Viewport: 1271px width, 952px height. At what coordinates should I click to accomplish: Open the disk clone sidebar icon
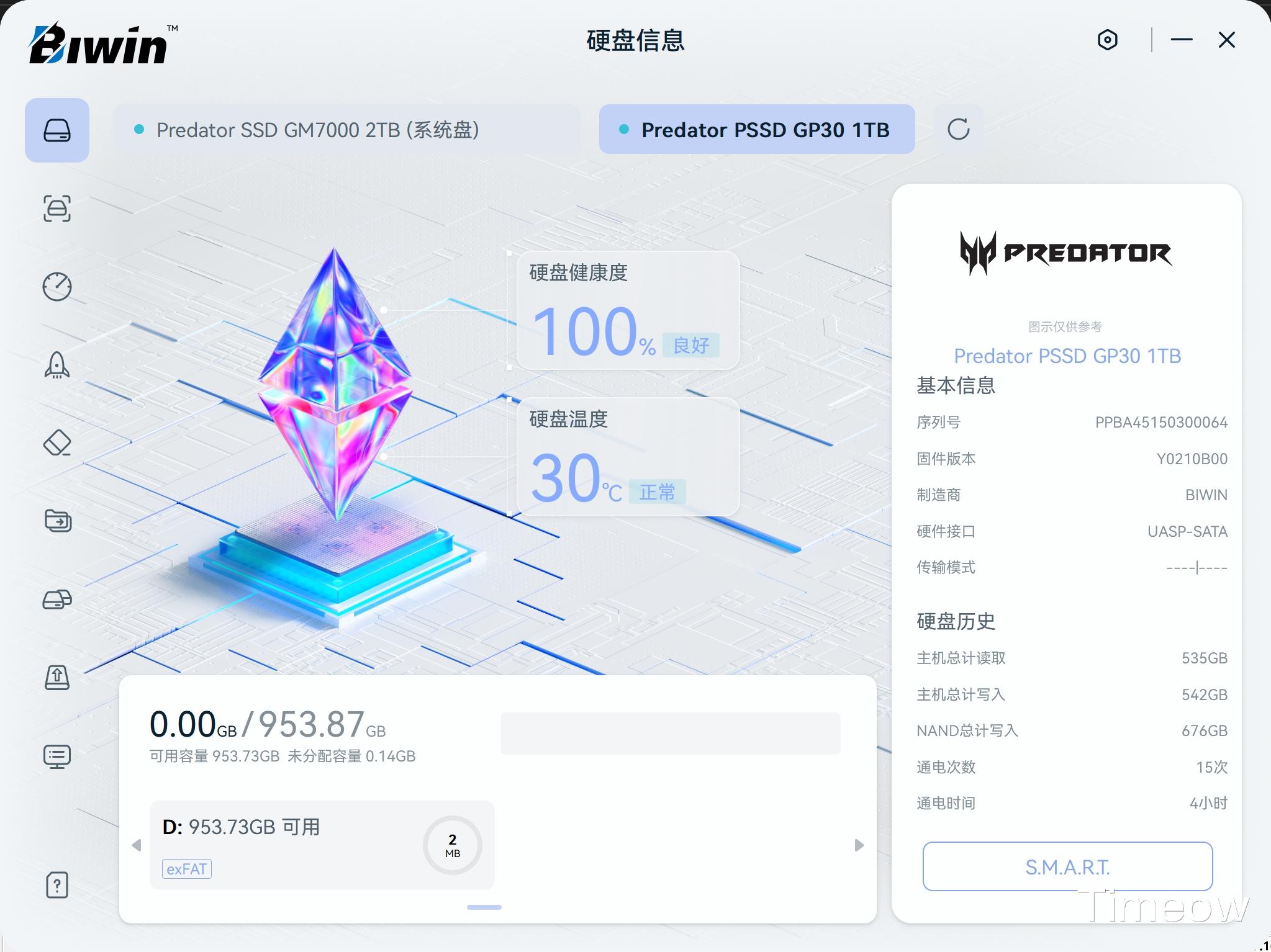[57, 599]
